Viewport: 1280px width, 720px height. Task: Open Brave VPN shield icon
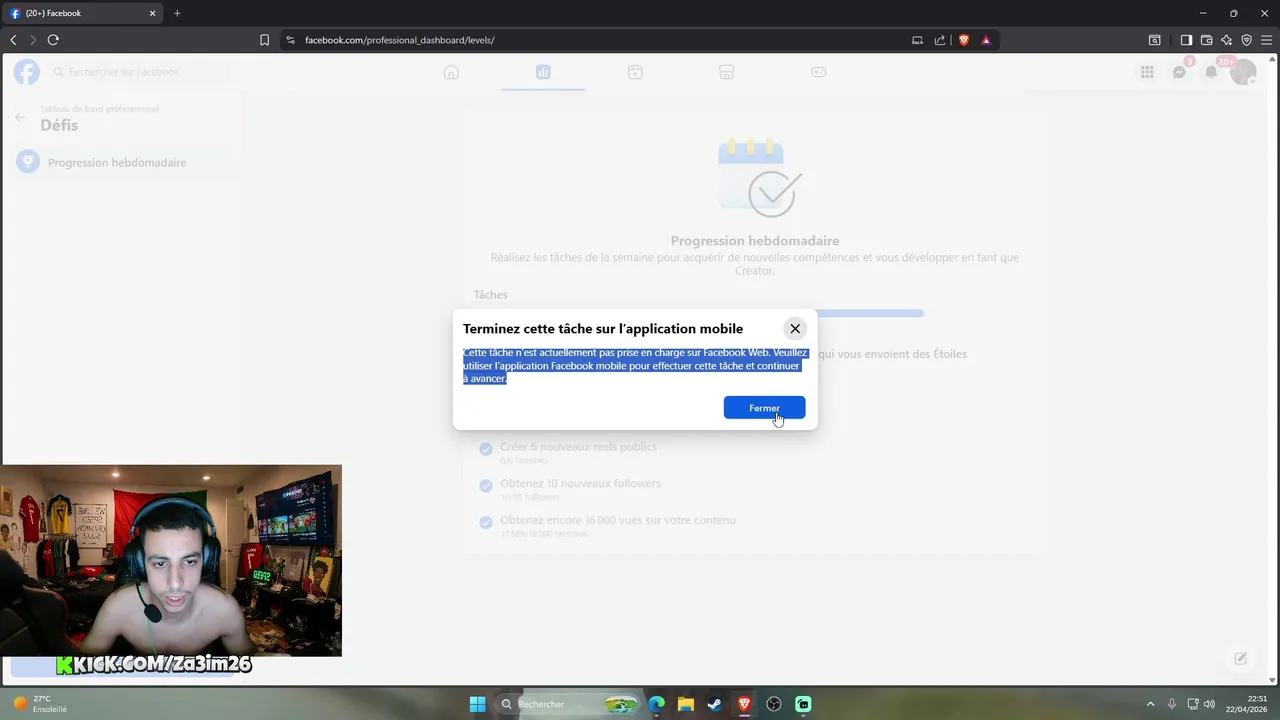click(1246, 40)
